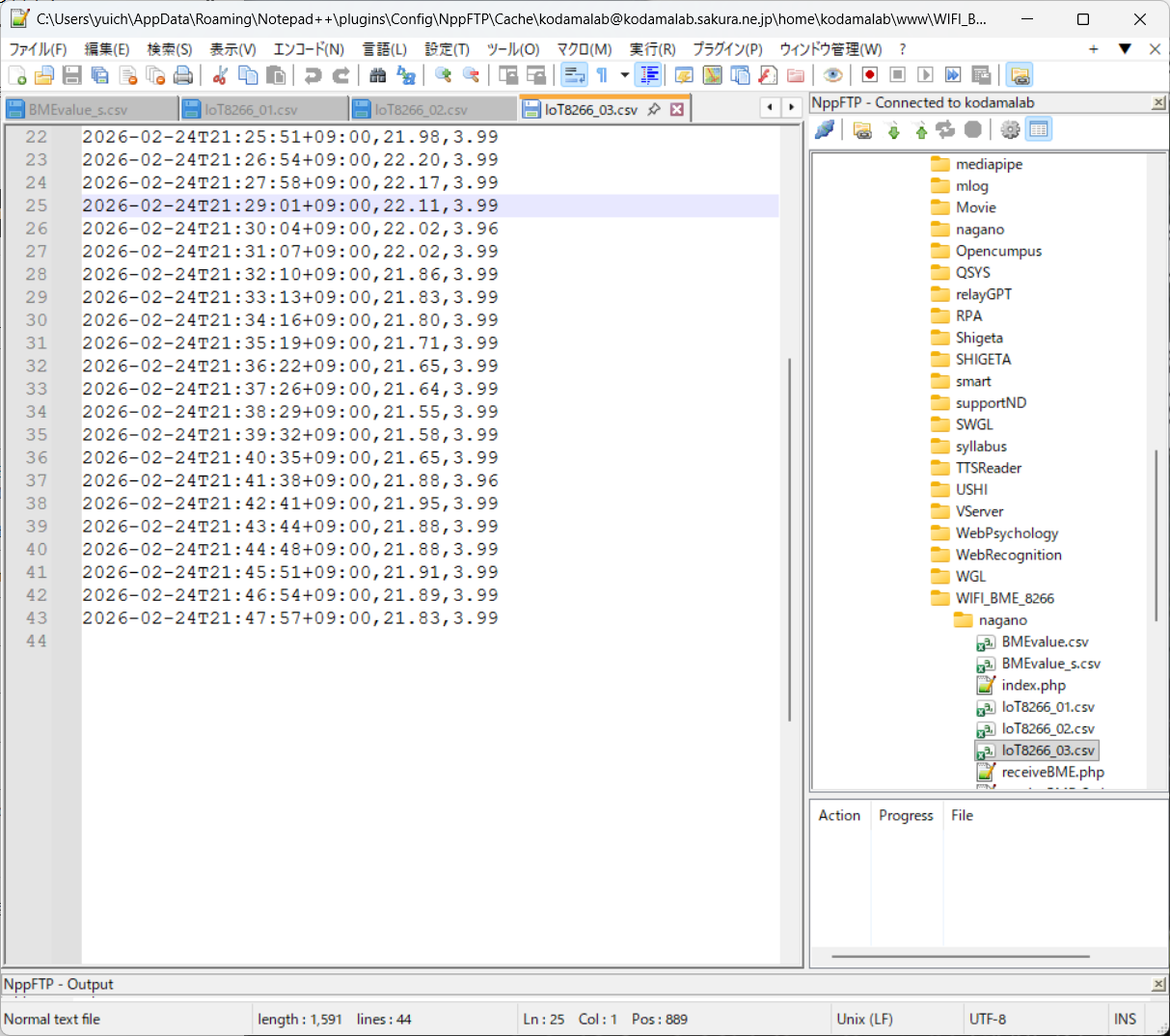Click the NppFTP connect/disconnect icon
Screen dimensions: 1170x1036
tap(825, 129)
